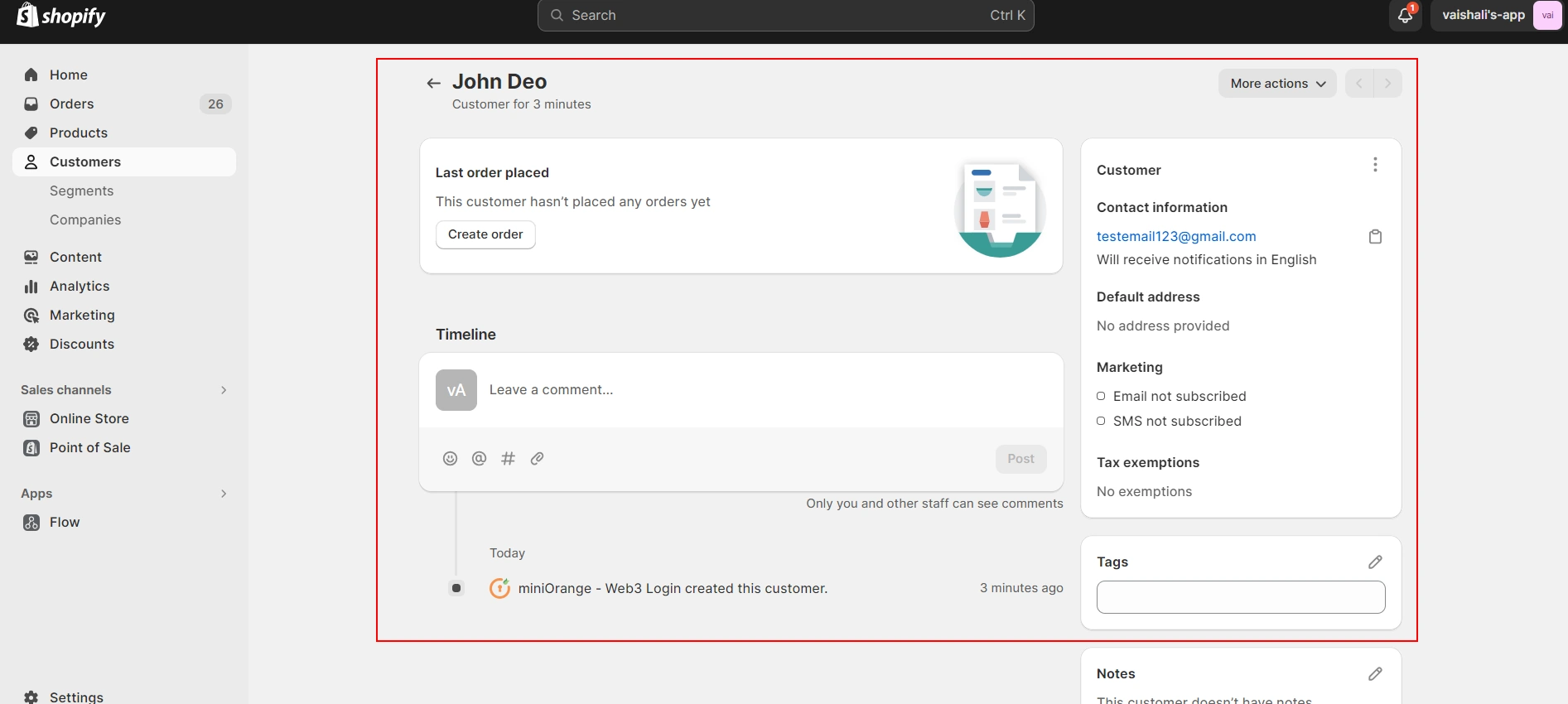The height and width of the screenshot is (704, 1568).
Task: Click the Create order button
Action: click(x=485, y=234)
